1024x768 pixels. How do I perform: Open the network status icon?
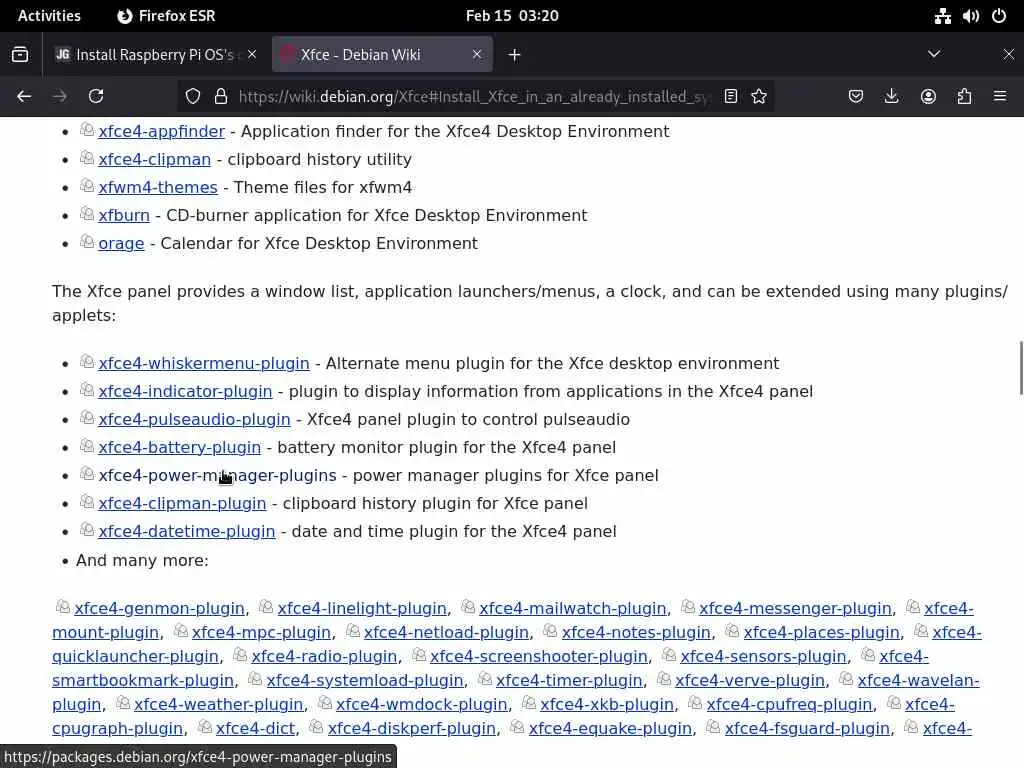942,16
